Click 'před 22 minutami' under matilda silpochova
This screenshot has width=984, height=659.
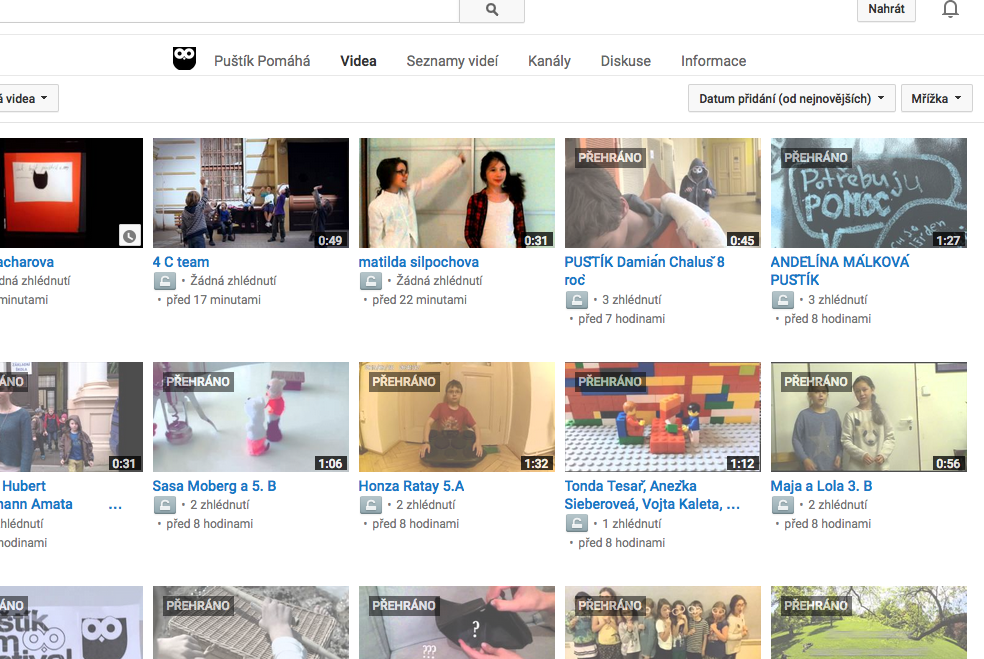[x=419, y=300]
